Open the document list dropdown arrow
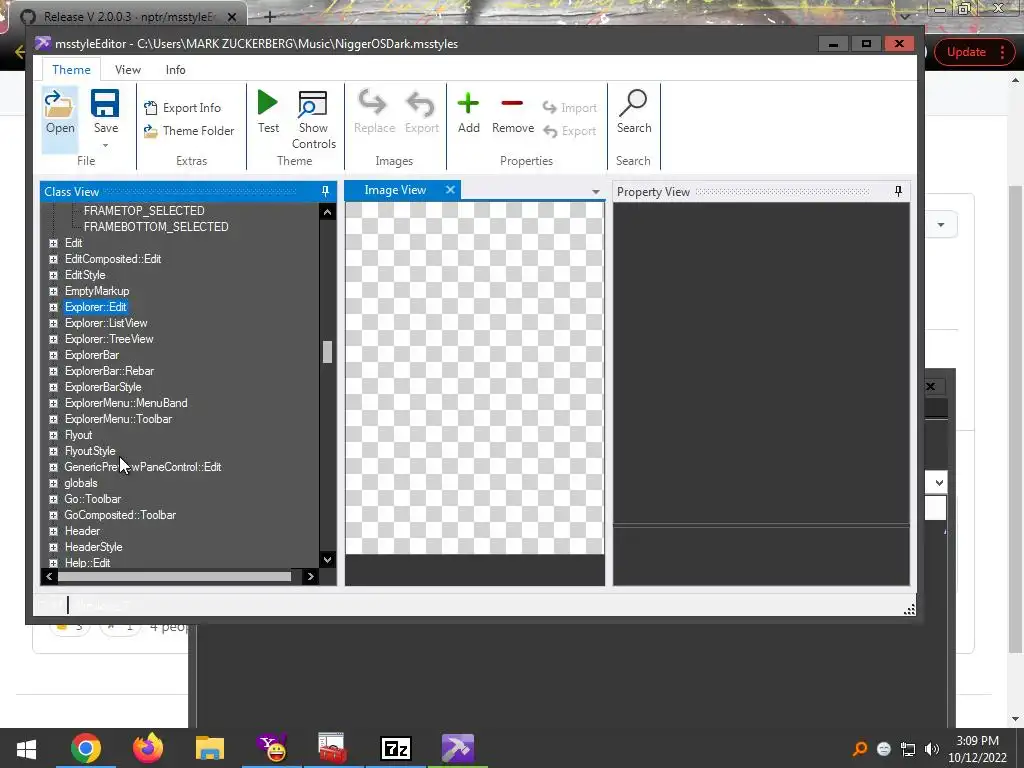 coord(596,192)
